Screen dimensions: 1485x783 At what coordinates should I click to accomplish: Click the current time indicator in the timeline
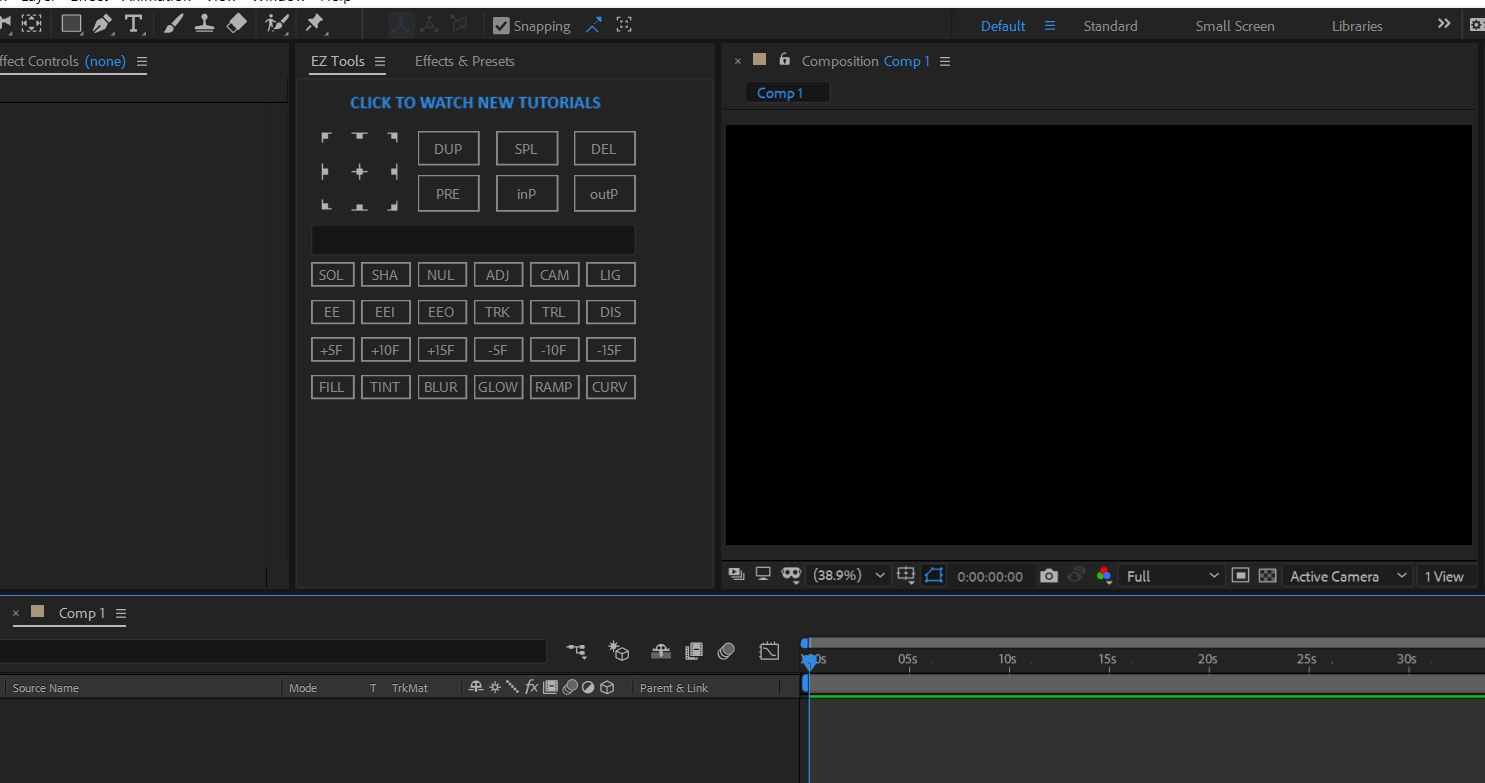pyautogui.click(x=809, y=661)
